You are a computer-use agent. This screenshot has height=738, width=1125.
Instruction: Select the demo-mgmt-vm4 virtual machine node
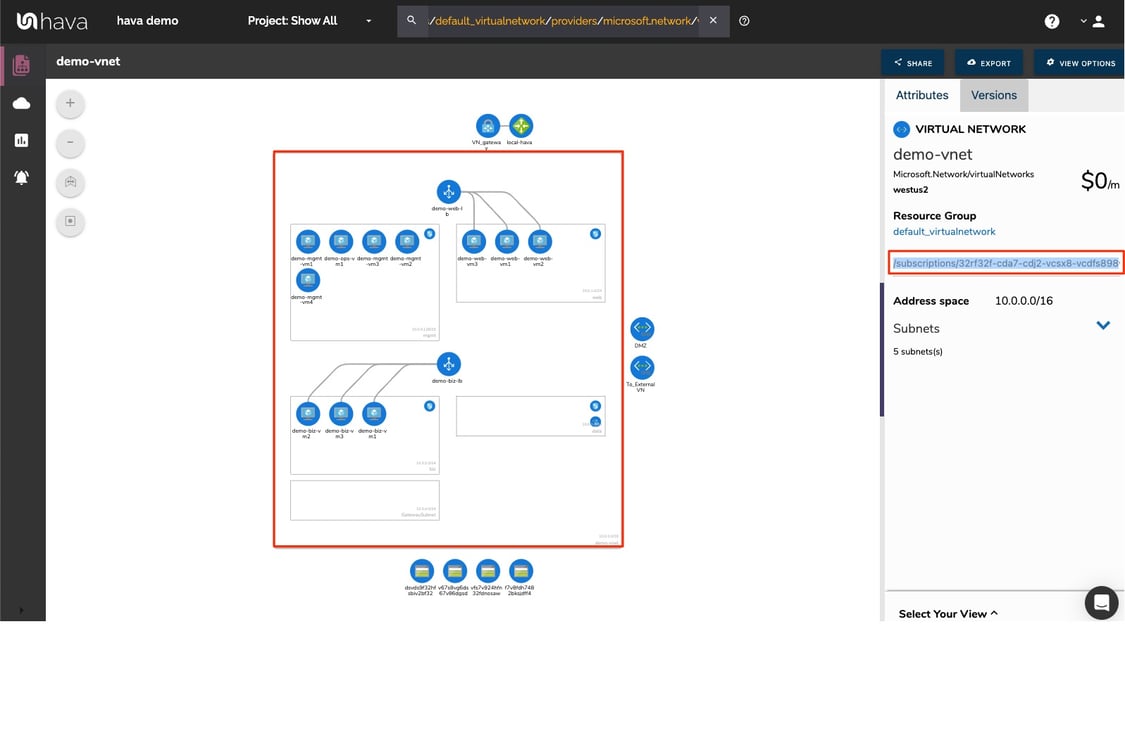(x=307, y=281)
